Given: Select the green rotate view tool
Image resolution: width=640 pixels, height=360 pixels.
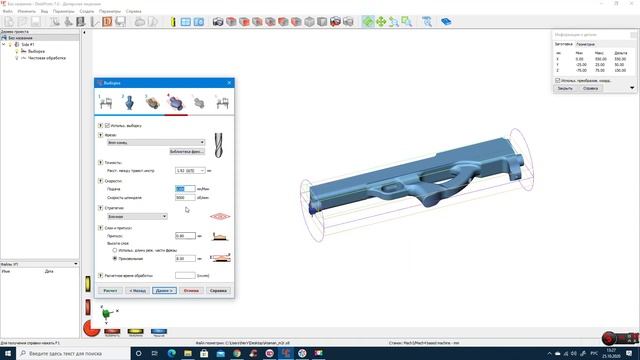Looking at the screenshot, I should pyautogui.click(x=368, y=22).
